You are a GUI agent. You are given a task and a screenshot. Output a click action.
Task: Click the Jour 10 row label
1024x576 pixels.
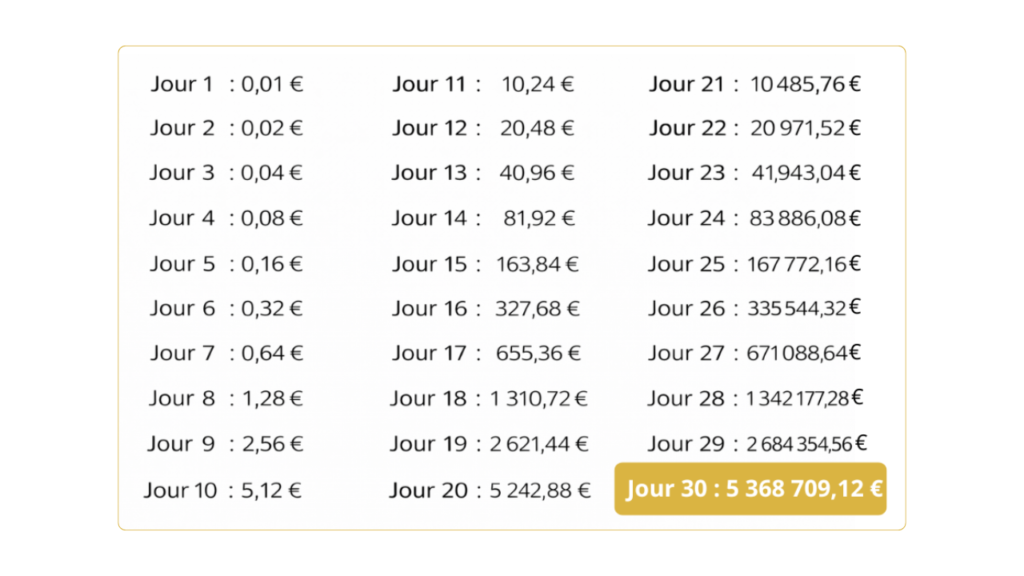click(180, 490)
